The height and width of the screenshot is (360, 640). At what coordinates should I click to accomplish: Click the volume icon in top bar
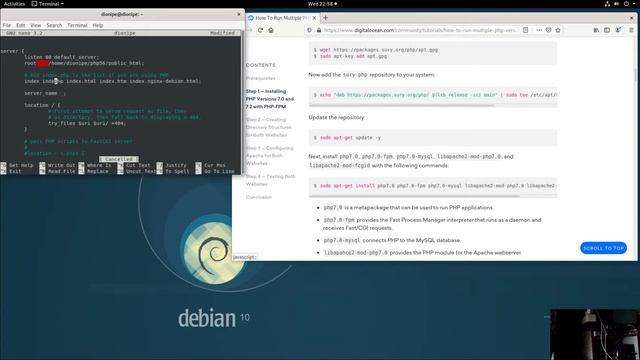click(x=616, y=4)
